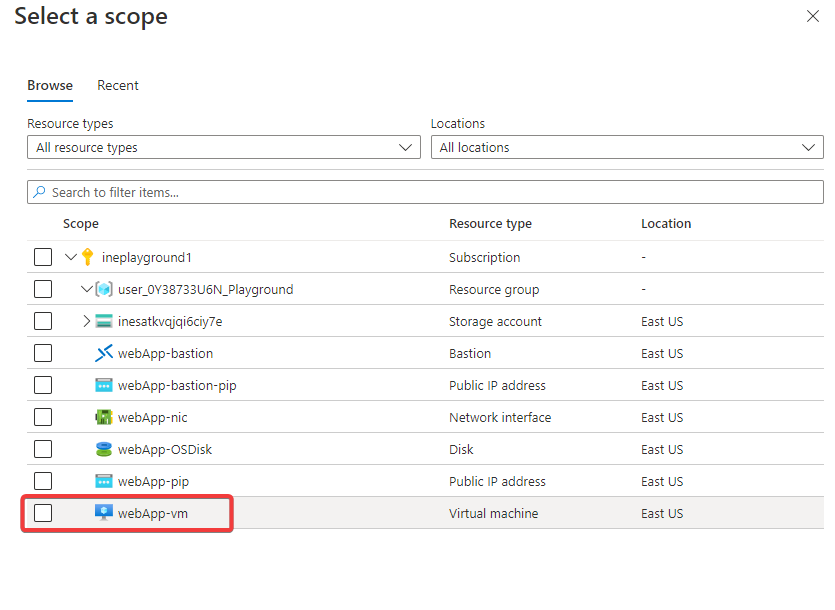
Task: Open the Locations dropdown
Action: coord(626,147)
